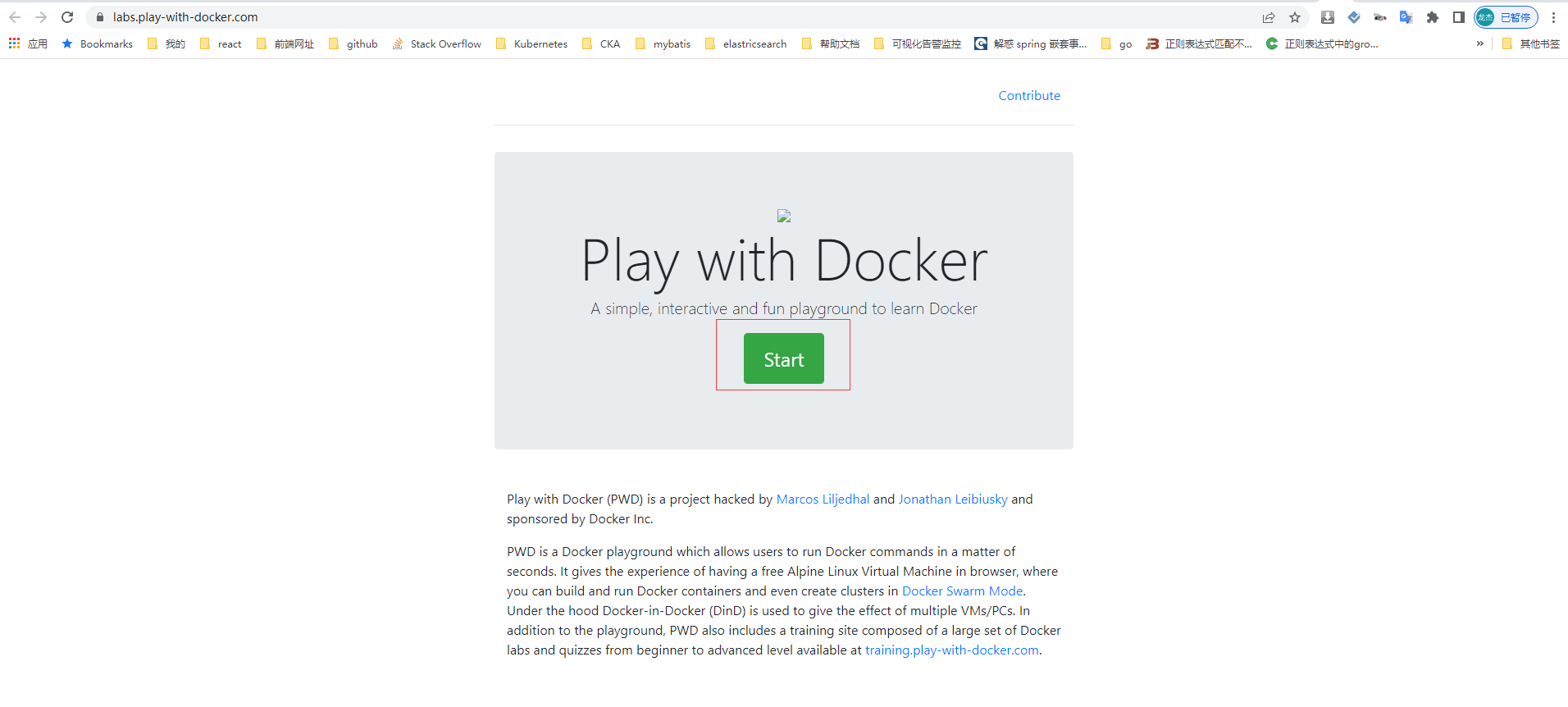
Task: Open the downloads extension icon
Action: [x=1328, y=17]
